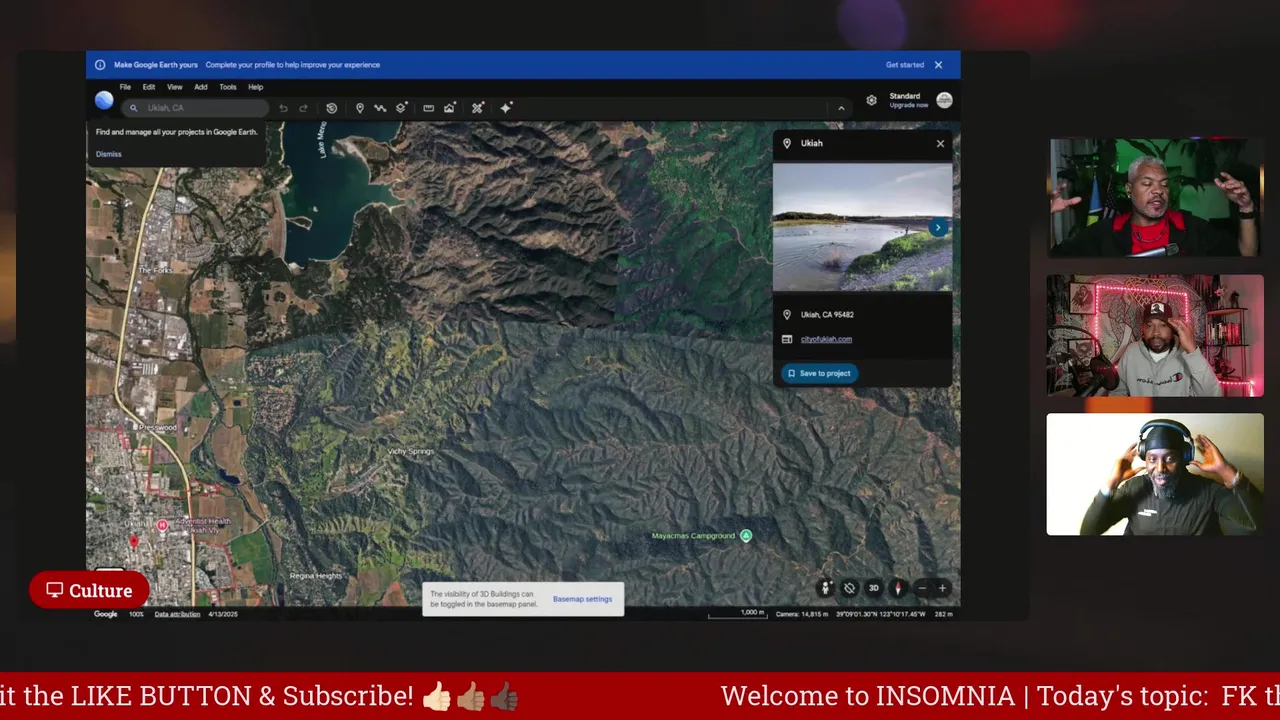The width and height of the screenshot is (1280, 720).
Task: Click the Adventist Health hospital marker
Action: click(x=162, y=524)
